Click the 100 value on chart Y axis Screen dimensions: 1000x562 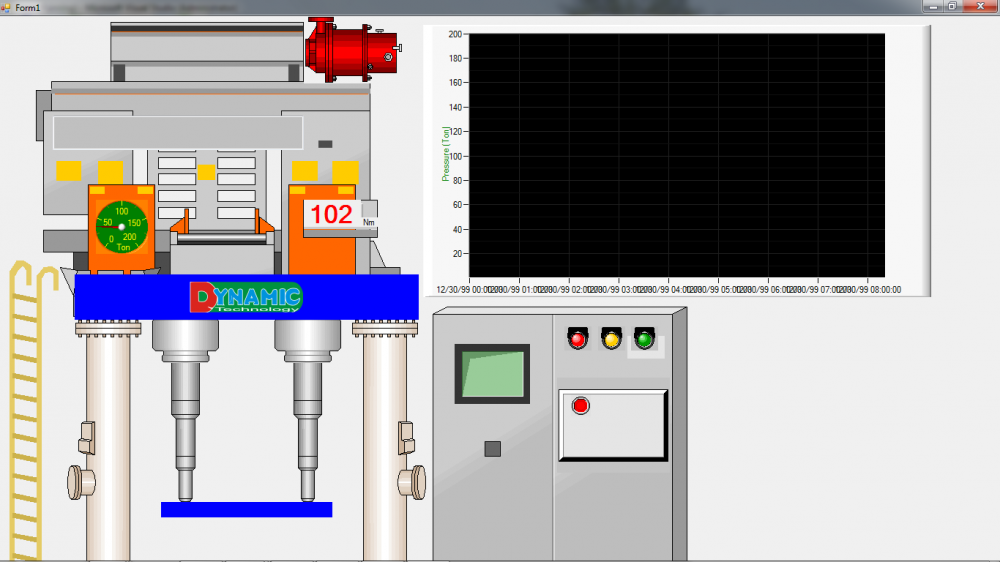coord(455,156)
